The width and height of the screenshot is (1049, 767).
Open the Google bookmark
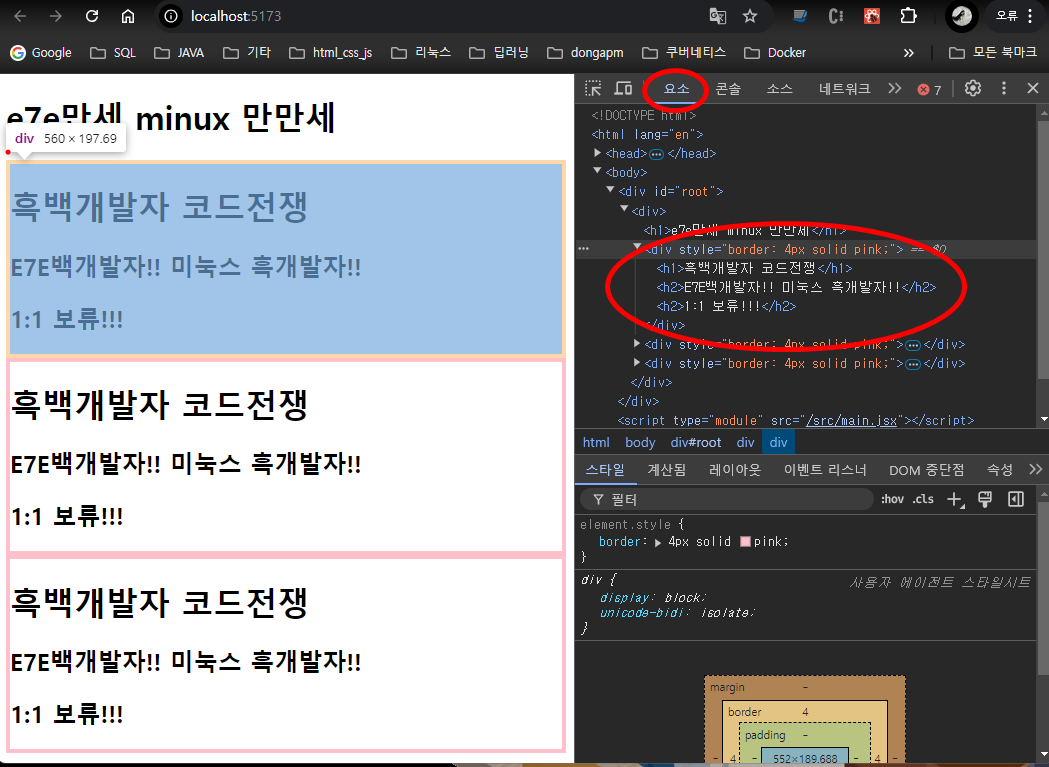(x=41, y=53)
